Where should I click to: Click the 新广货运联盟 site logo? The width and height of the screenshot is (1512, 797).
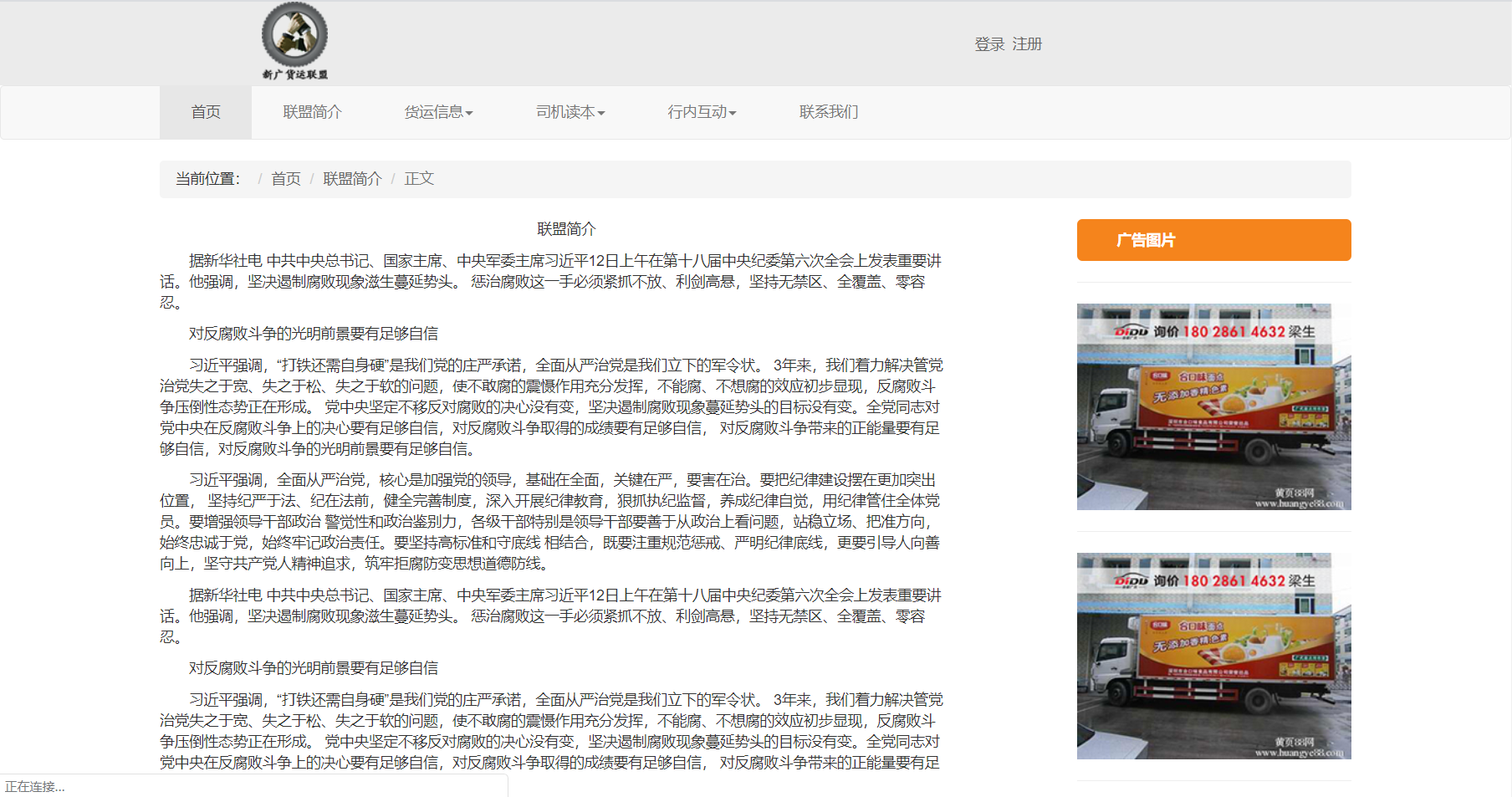pos(294,42)
